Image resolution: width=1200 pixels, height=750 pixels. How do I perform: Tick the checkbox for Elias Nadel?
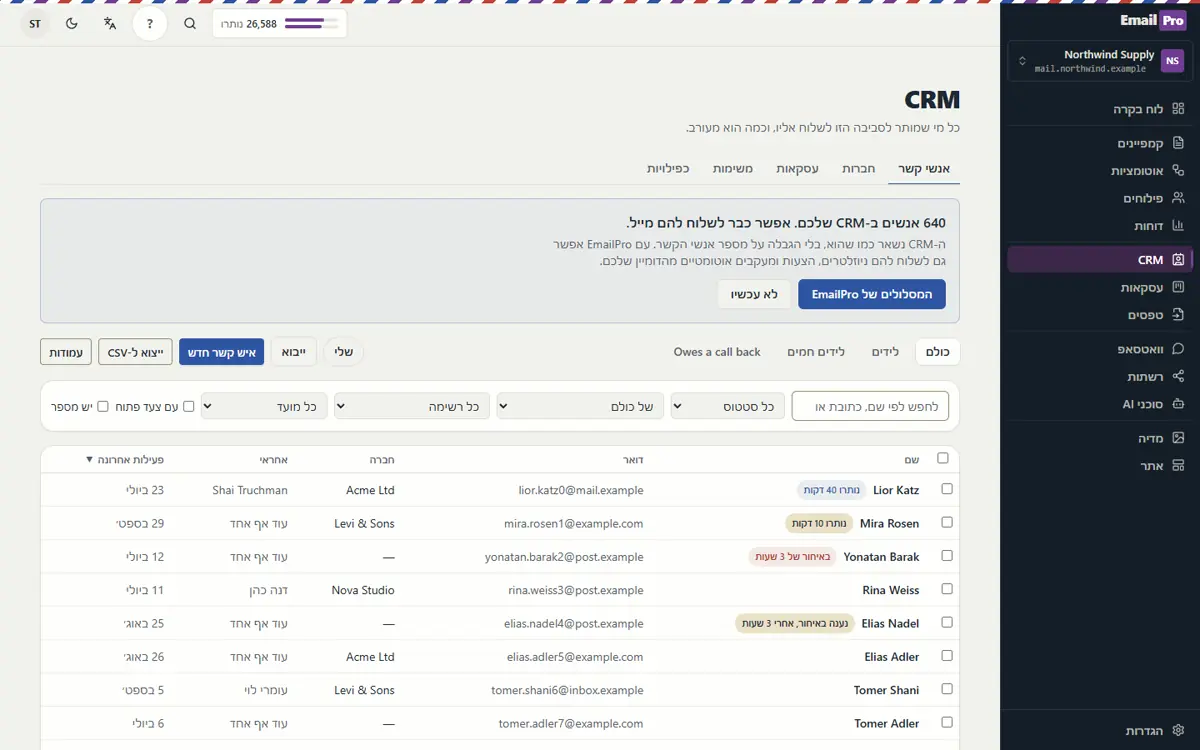pyautogui.click(x=947, y=622)
